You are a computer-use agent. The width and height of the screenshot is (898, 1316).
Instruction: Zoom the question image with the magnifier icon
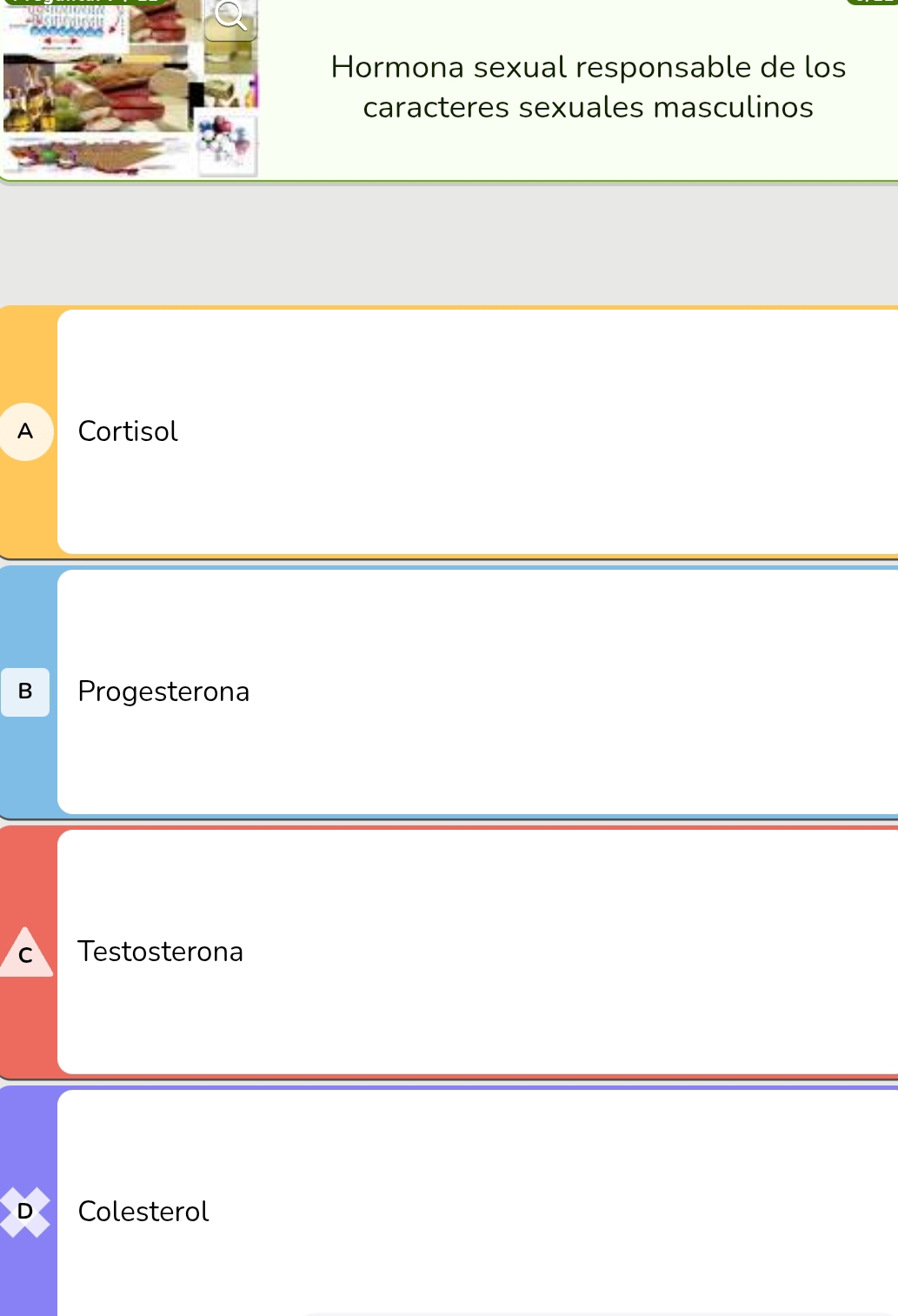pyautogui.click(x=230, y=18)
